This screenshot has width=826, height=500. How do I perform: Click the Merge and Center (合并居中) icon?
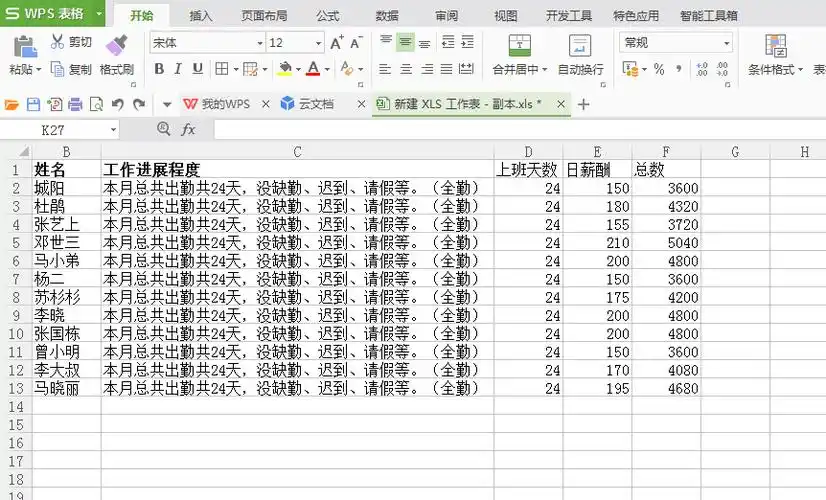click(x=519, y=46)
